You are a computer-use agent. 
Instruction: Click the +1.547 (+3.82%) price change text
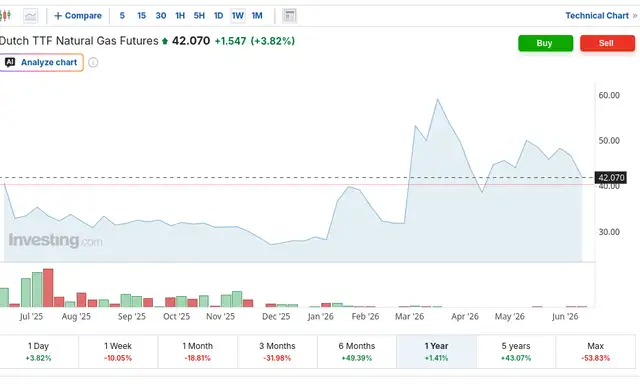click(x=255, y=41)
